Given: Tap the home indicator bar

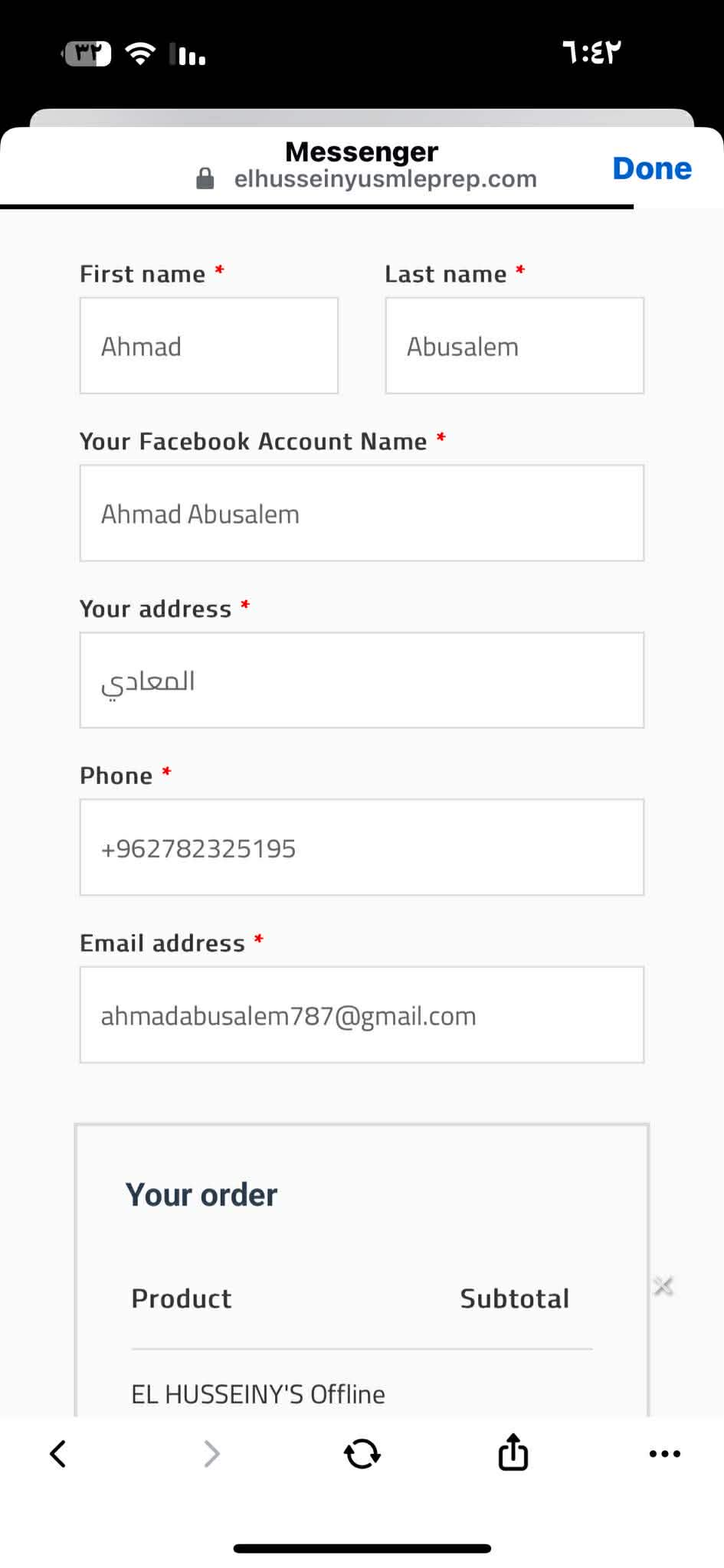Looking at the screenshot, I should 362,1548.
